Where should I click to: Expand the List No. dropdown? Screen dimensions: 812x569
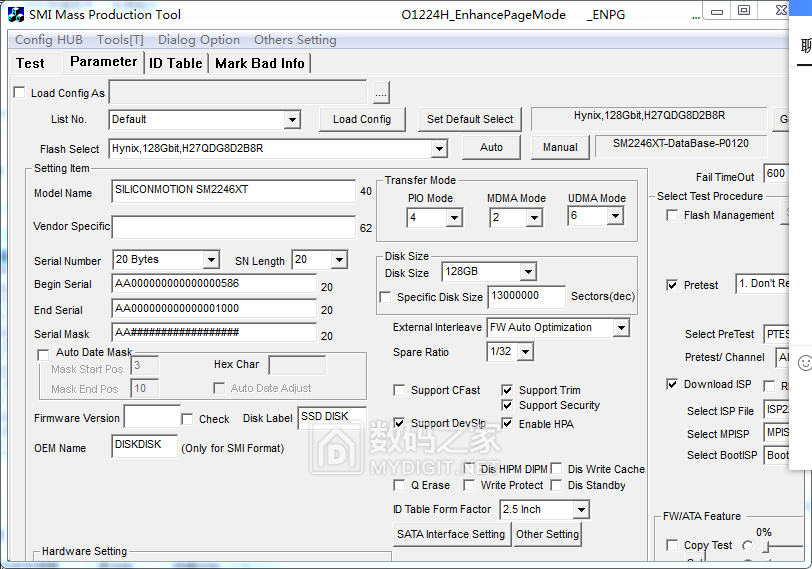[292, 120]
